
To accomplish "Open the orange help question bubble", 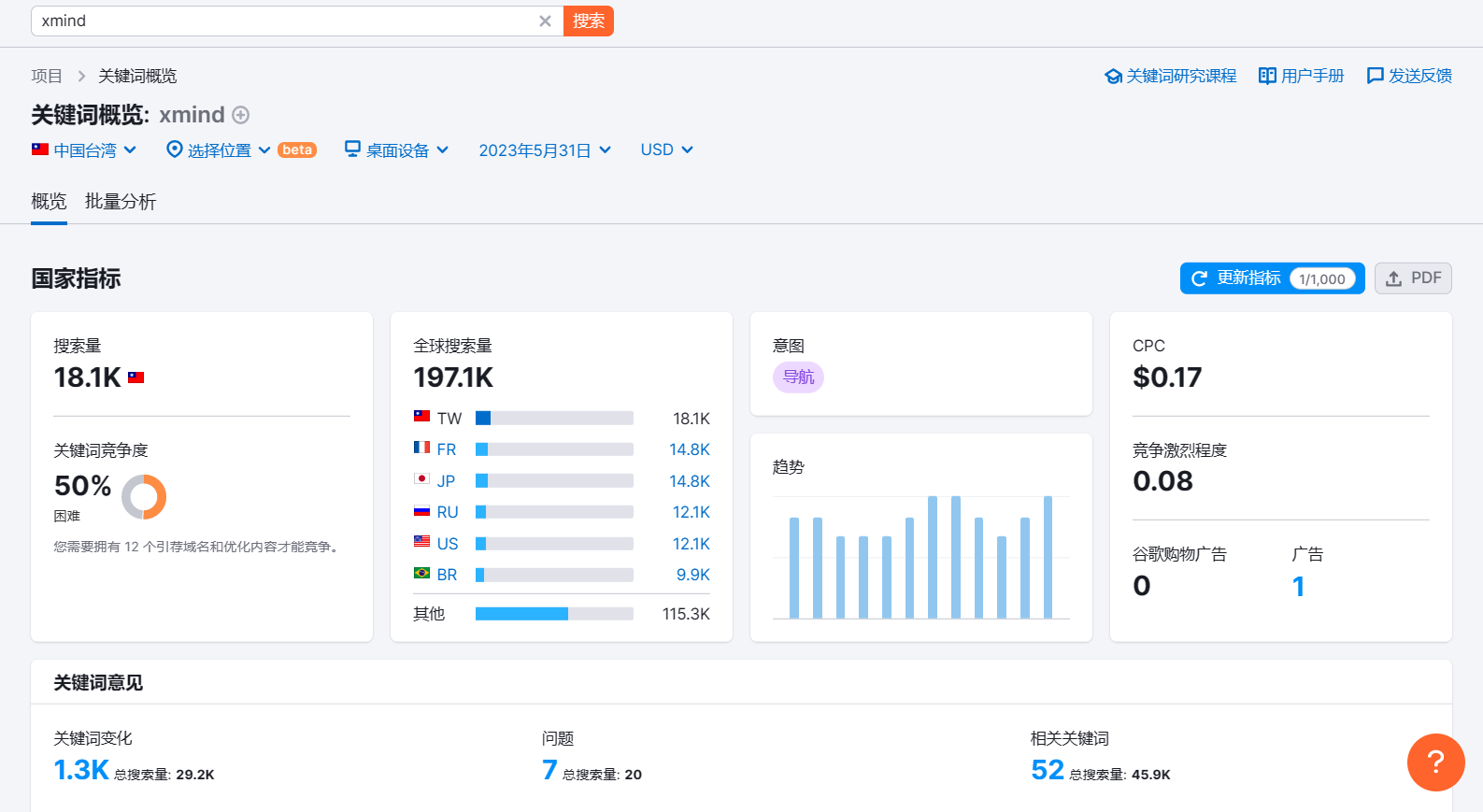I will [1435, 762].
